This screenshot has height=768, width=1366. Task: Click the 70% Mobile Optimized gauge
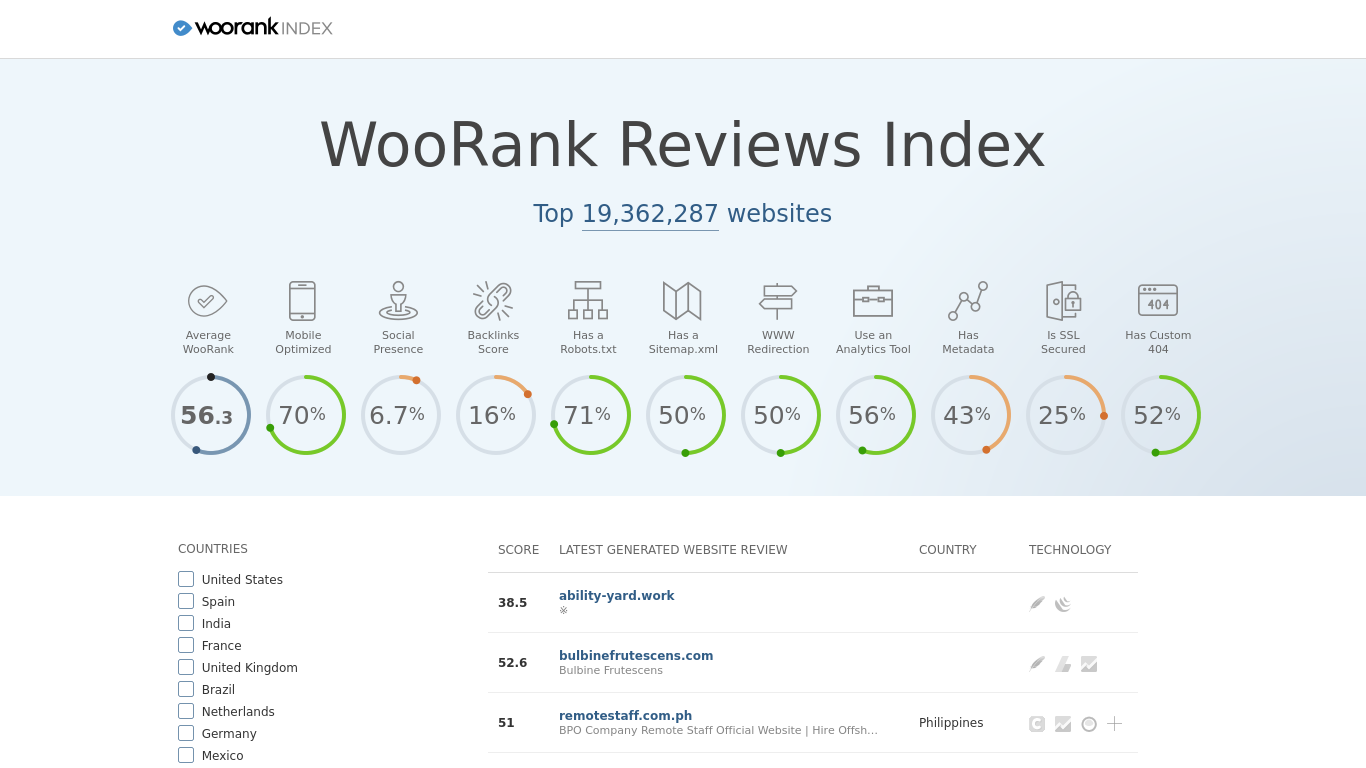(305, 415)
